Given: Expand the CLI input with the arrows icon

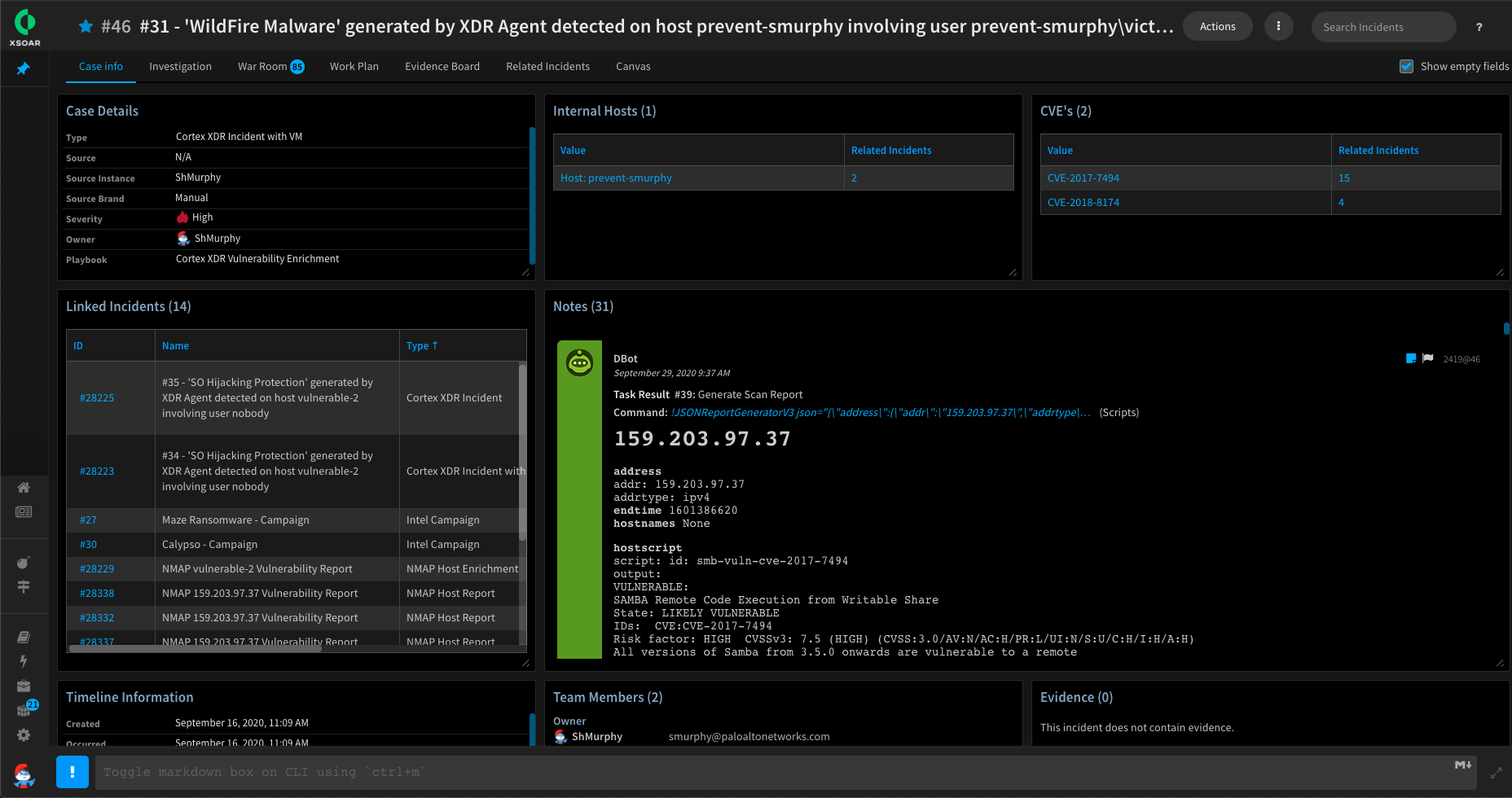Looking at the screenshot, I should coord(1497,773).
